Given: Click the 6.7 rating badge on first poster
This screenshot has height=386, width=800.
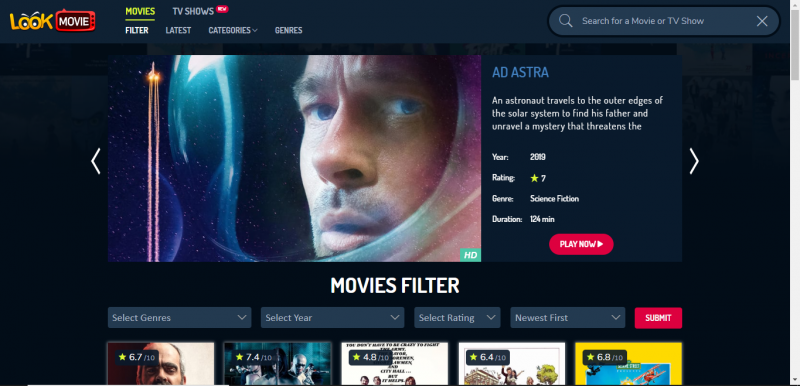Looking at the screenshot, I should point(136,357).
